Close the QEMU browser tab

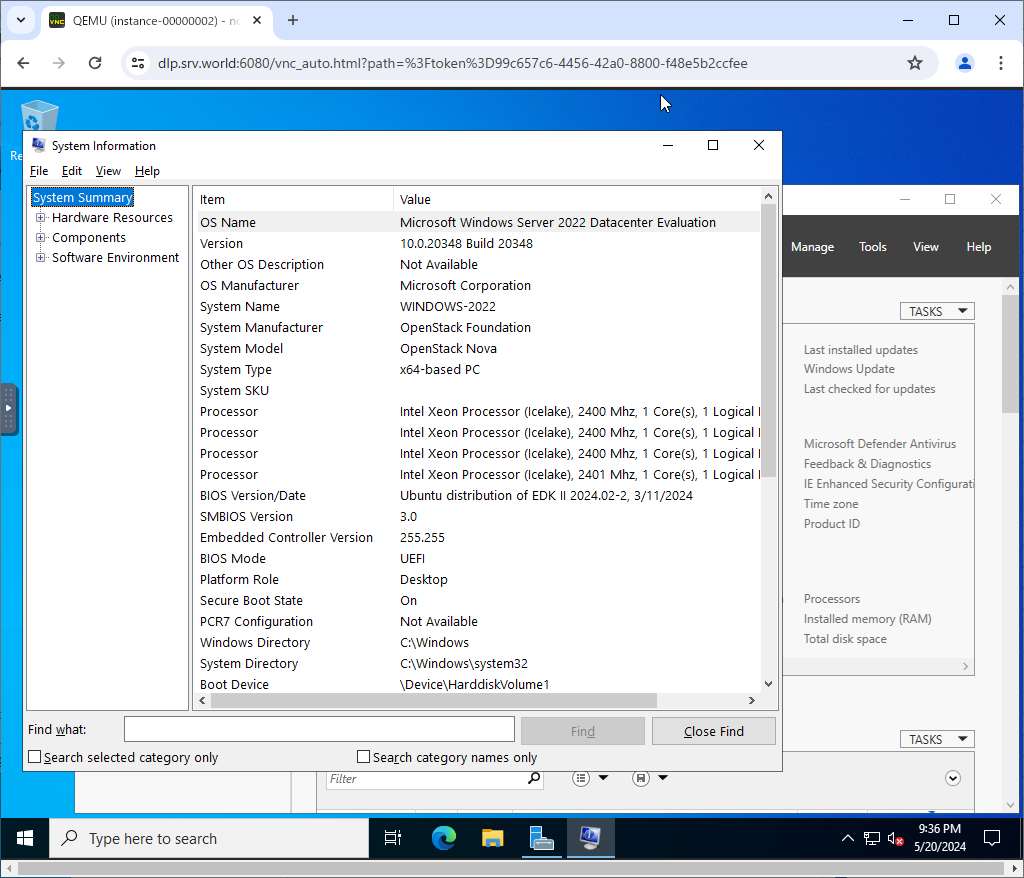257,20
